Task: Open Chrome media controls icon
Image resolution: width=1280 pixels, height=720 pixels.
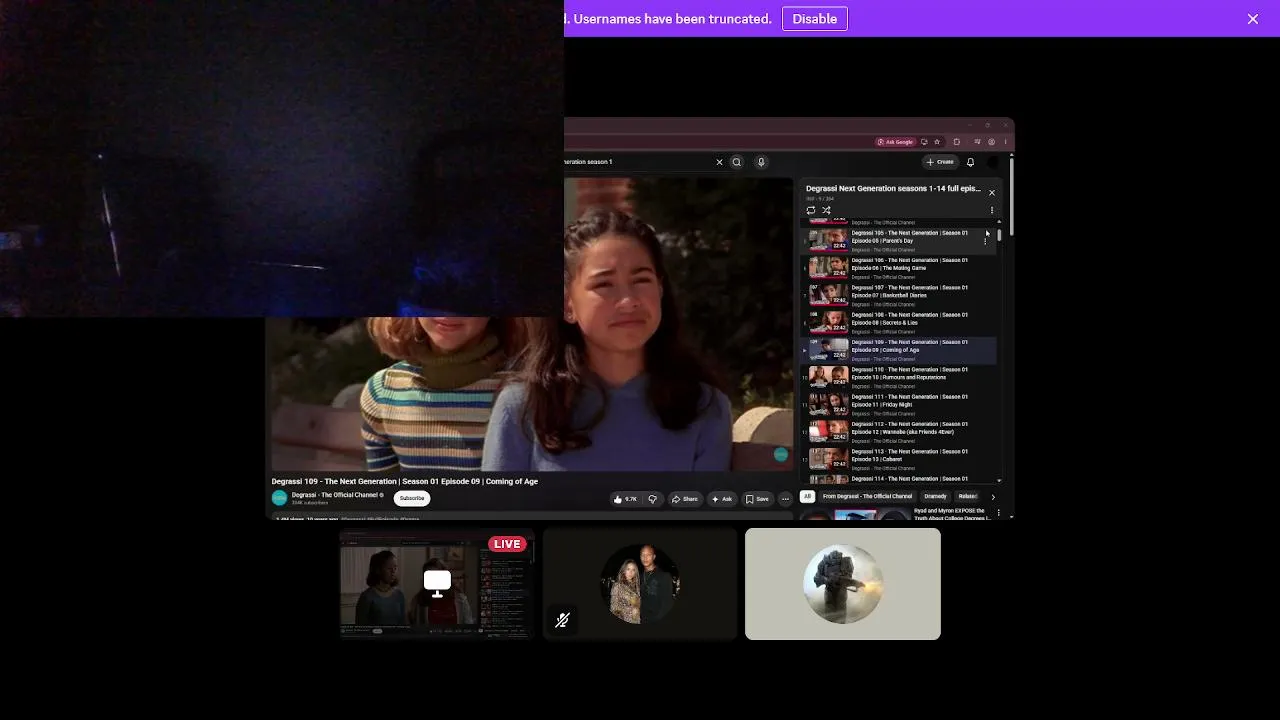Action: pyautogui.click(x=977, y=142)
